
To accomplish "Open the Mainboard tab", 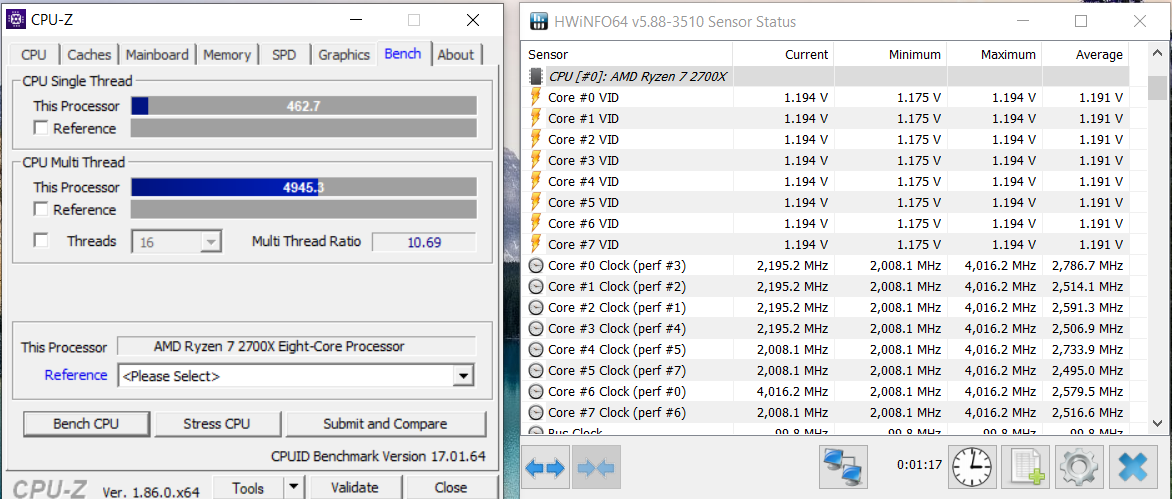I will 157,55.
